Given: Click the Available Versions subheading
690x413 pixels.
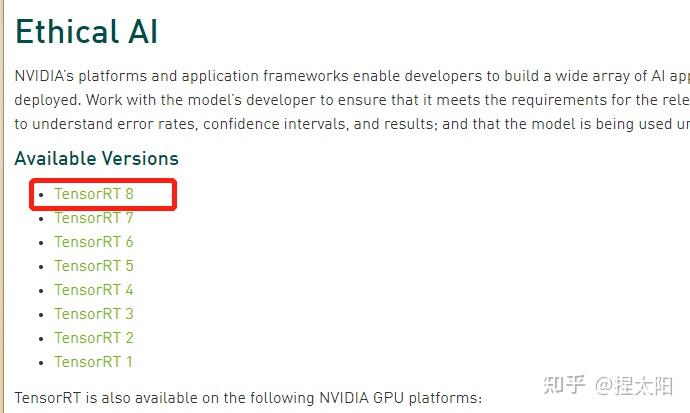Looking at the screenshot, I should [x=96, y=158].
